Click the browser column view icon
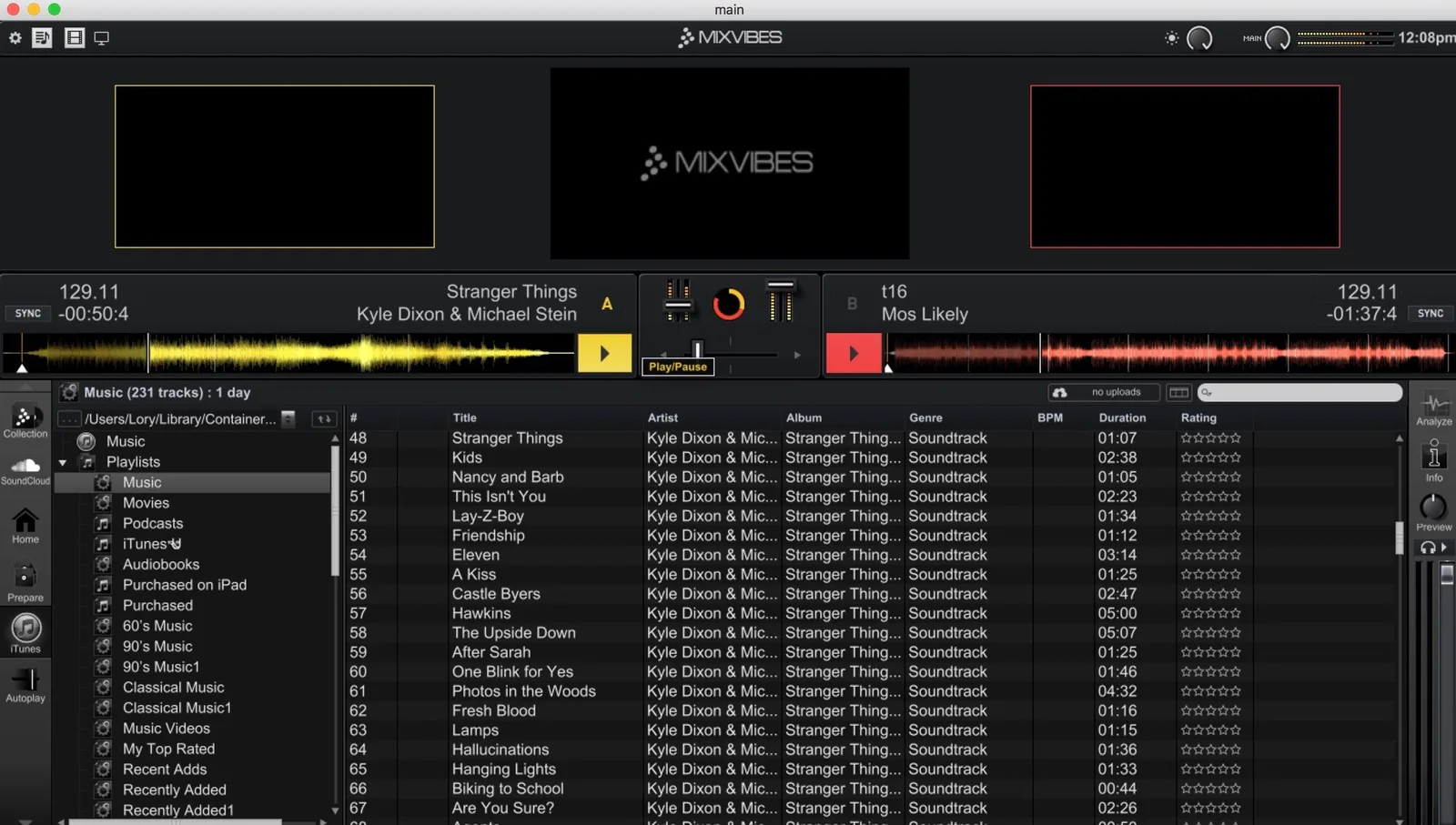The image size is (1456, 825). point(1178,392)
